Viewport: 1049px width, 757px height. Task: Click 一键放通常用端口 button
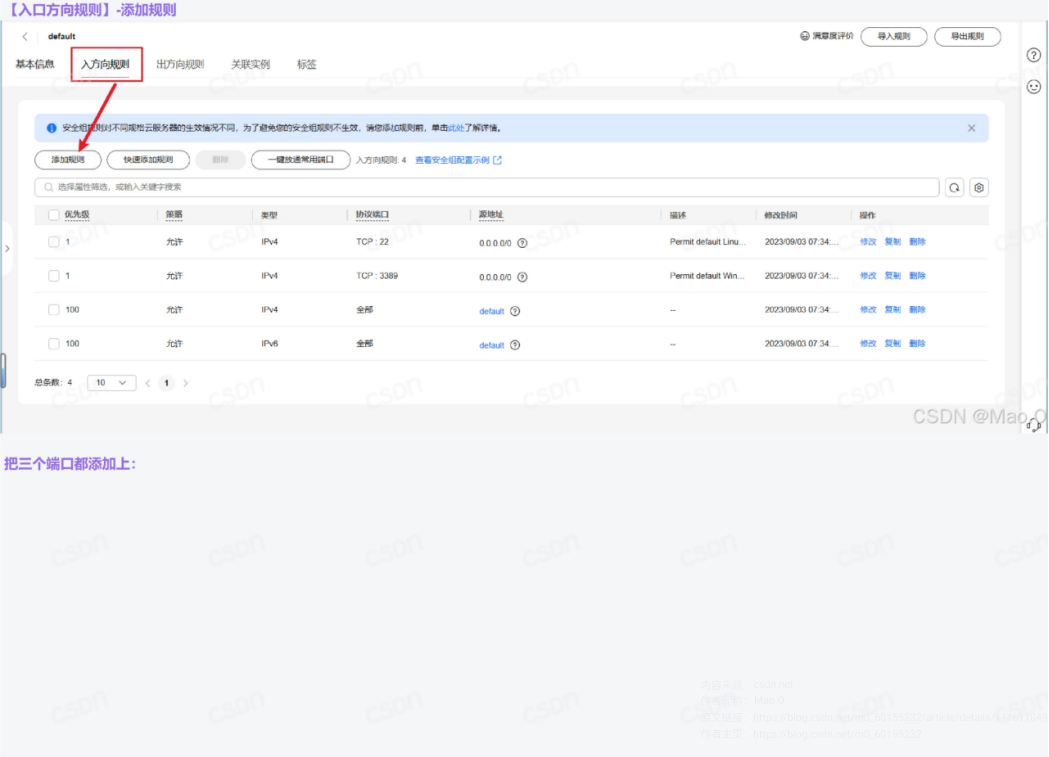coord(300,160)
